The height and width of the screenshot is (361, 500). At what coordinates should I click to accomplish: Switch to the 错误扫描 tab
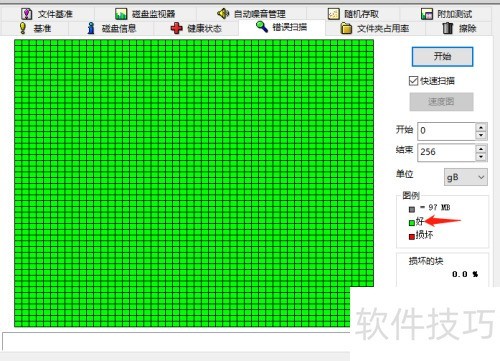point(282,27)
